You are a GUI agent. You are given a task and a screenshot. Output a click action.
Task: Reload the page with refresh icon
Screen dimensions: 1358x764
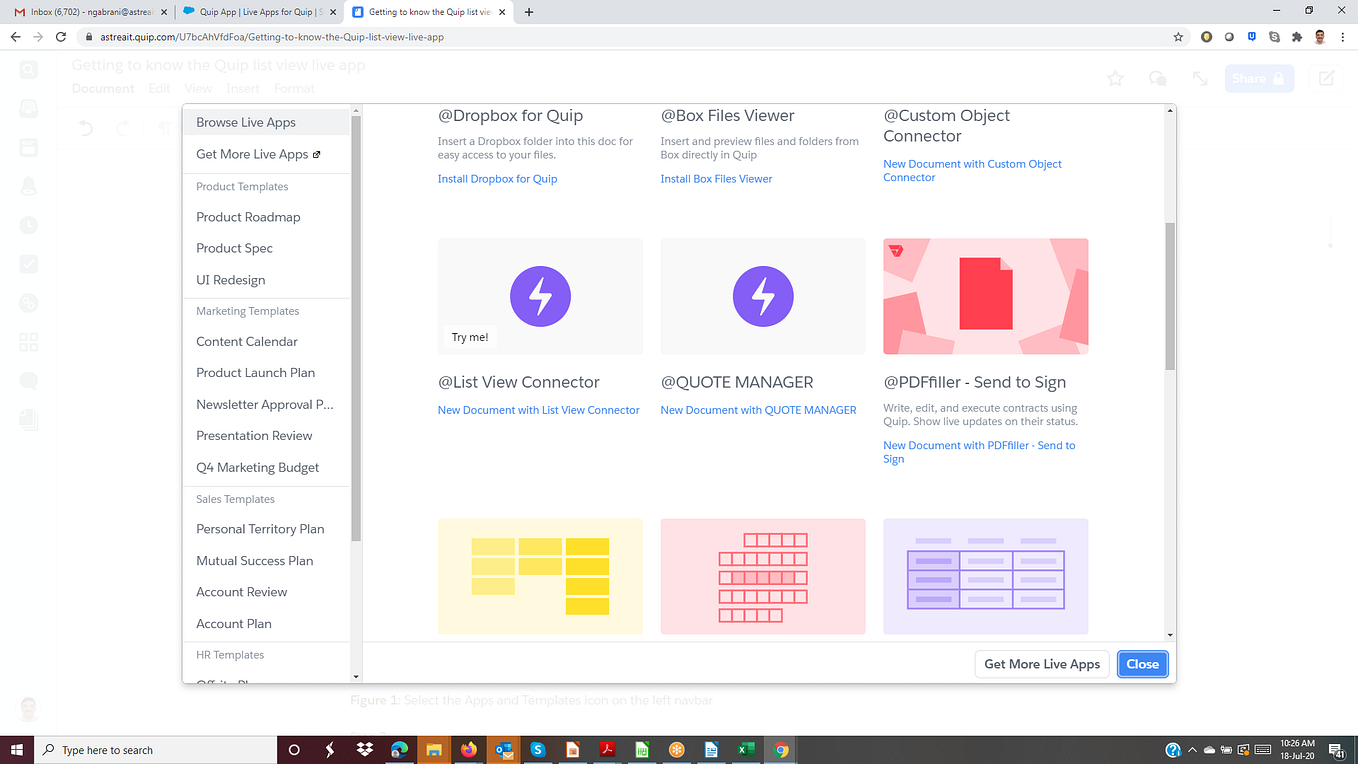(61, 37)
